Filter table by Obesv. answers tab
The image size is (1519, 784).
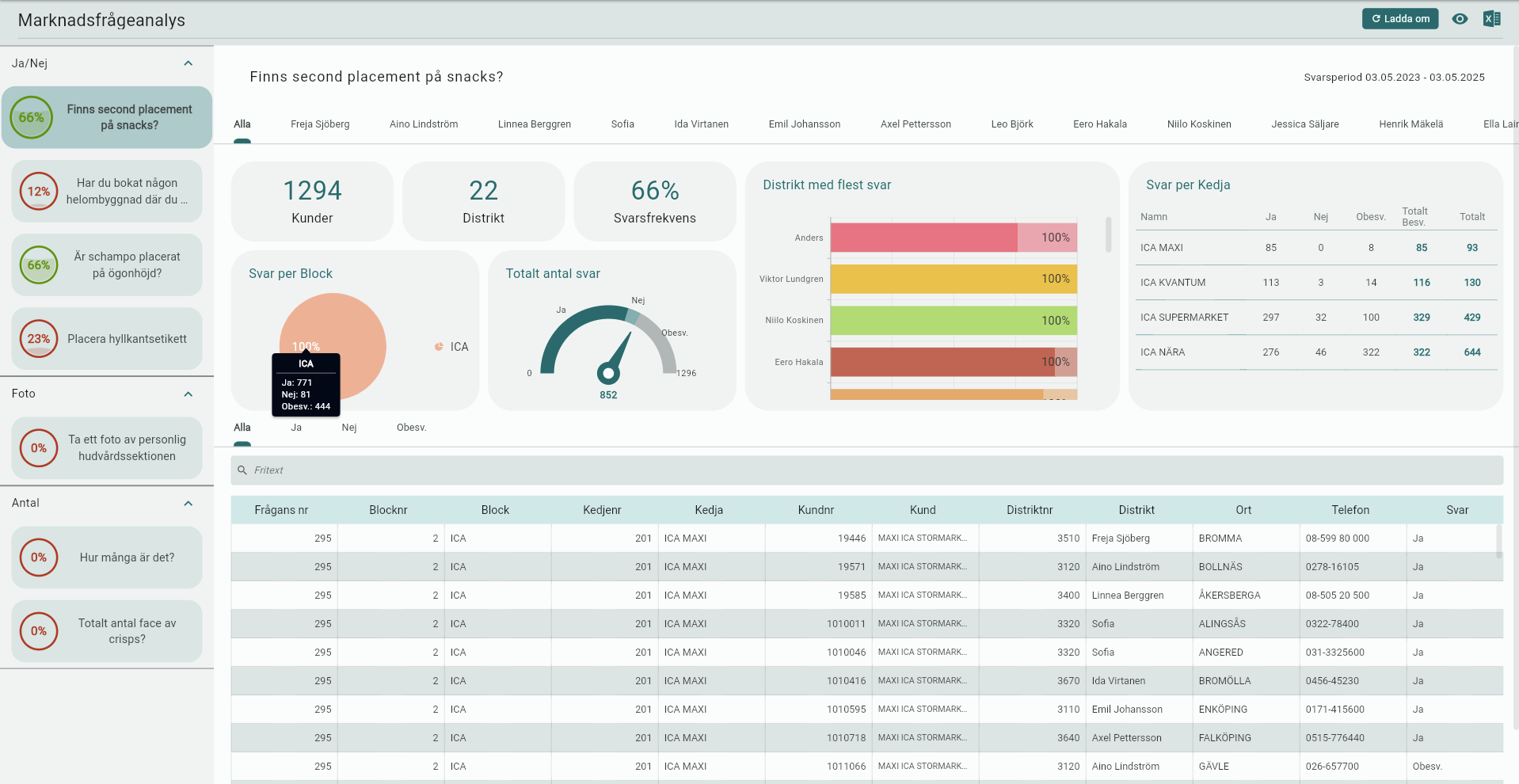tap(412, 428)
